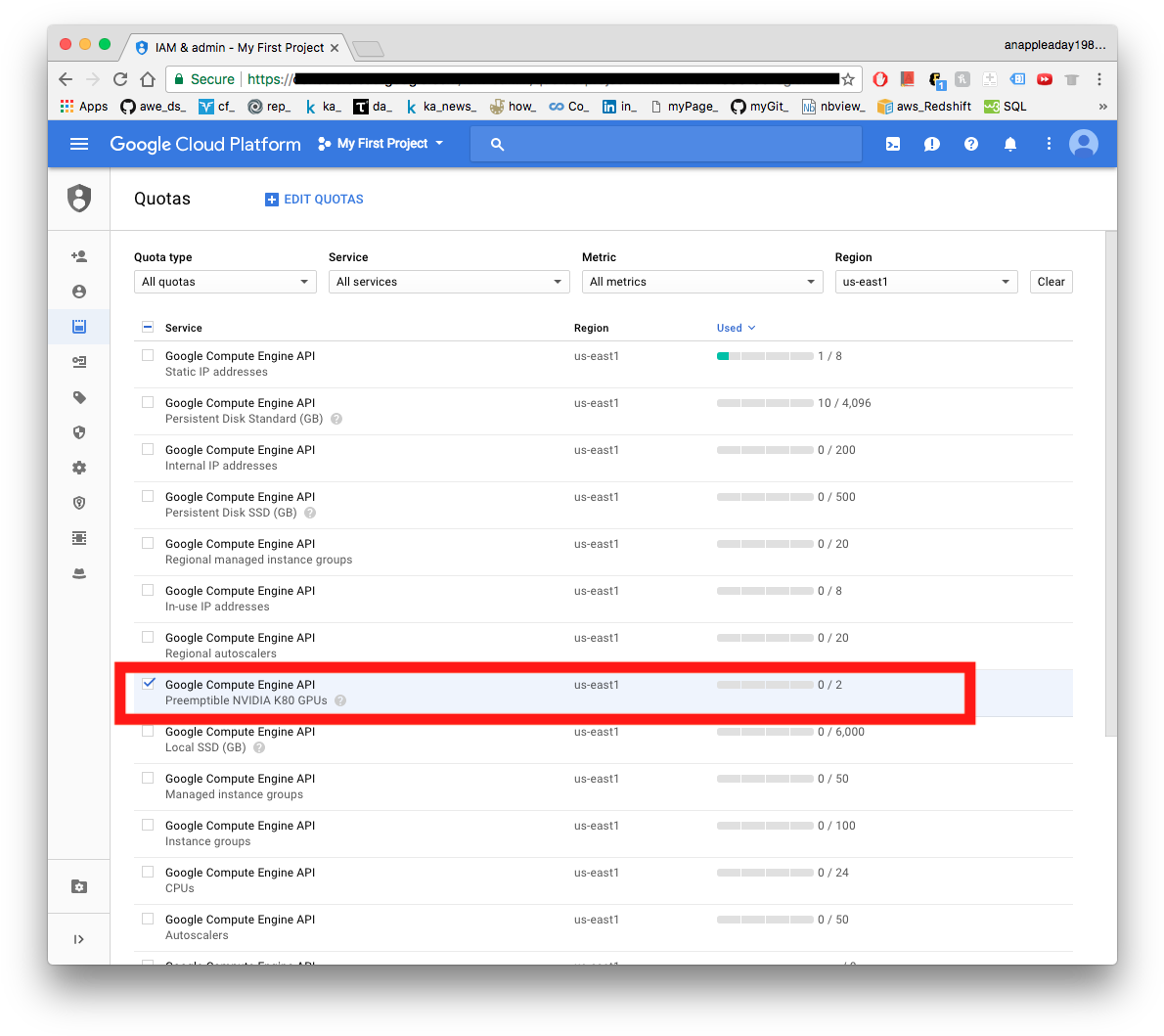Uncheck the Preemptible NVIDIA K80 GPUs row
This screenshot has height=1036, width=1164.
[149, 683]
